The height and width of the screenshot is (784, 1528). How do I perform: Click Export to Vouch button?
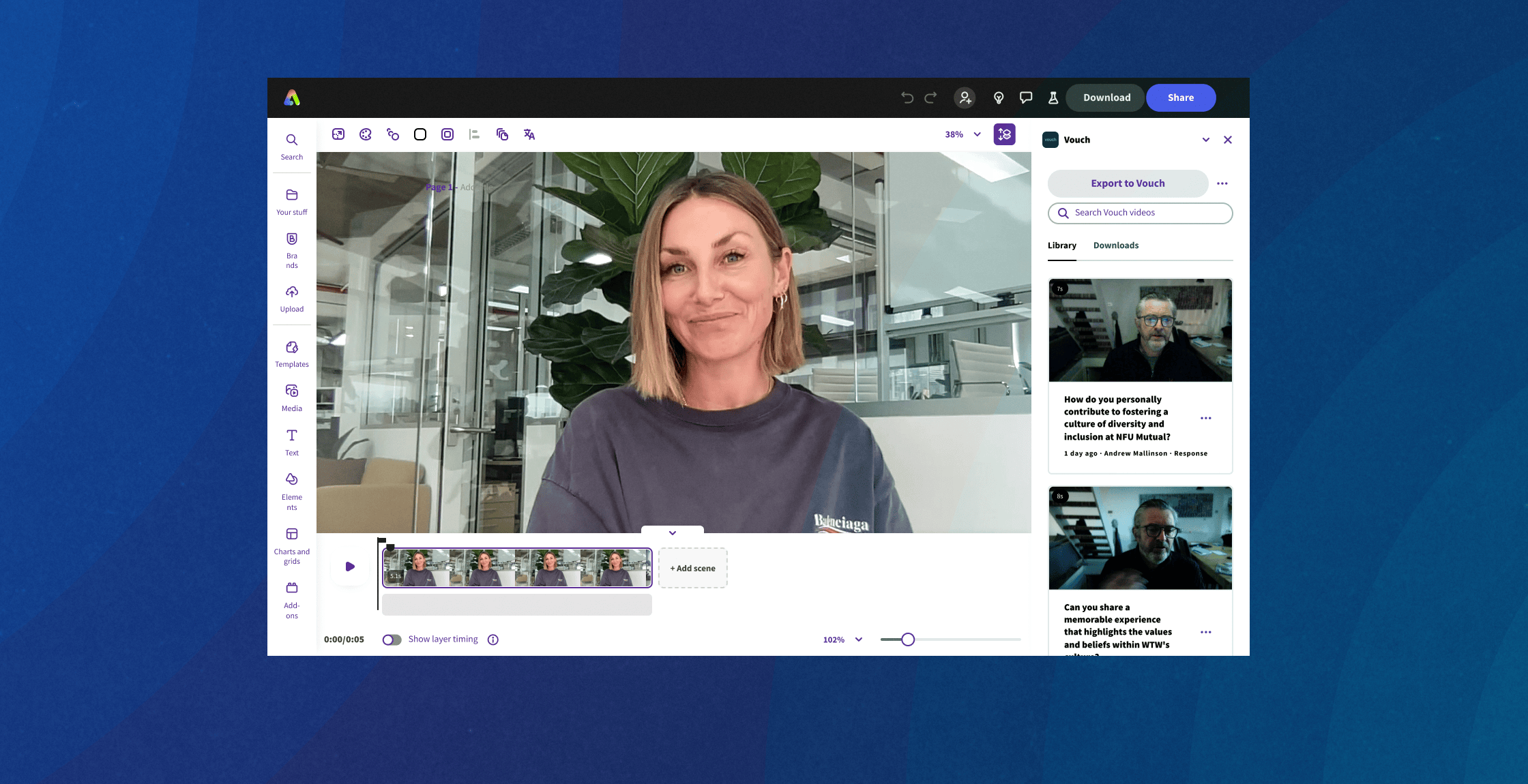pos(1128,183)
